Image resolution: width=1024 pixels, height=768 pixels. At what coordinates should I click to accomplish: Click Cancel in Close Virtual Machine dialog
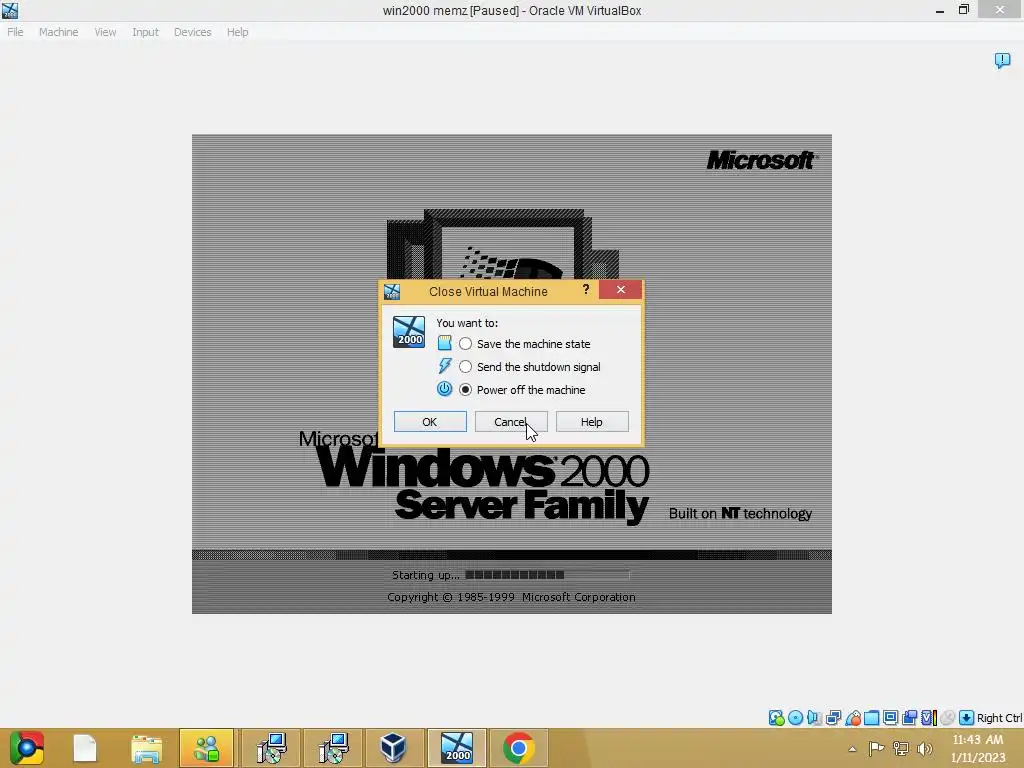(511, 422)
